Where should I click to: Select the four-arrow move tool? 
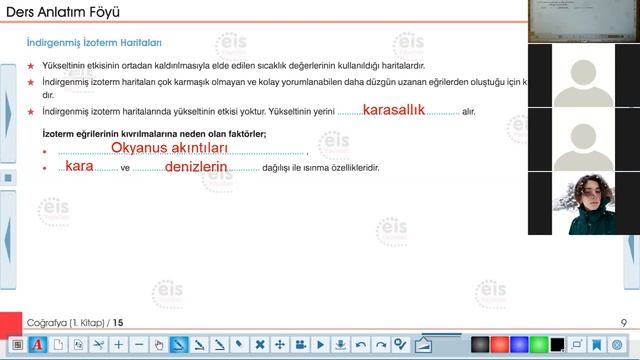pos(280,345)
